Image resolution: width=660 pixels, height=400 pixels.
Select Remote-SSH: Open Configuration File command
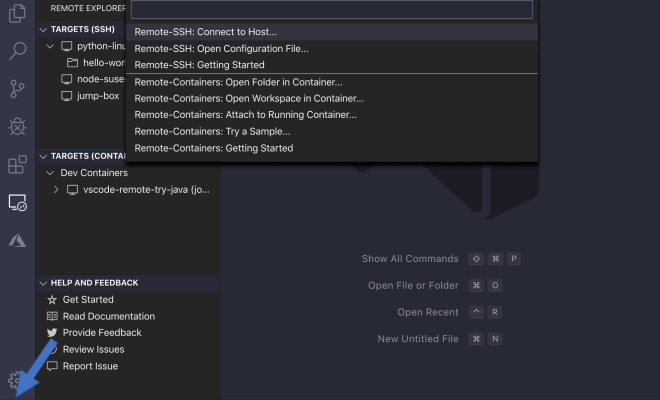tap(332, 49)
